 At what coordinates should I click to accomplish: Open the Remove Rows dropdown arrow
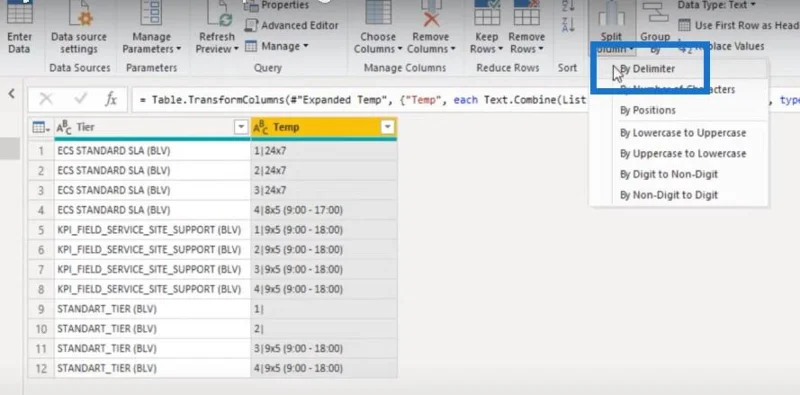(x=541, y=50)
